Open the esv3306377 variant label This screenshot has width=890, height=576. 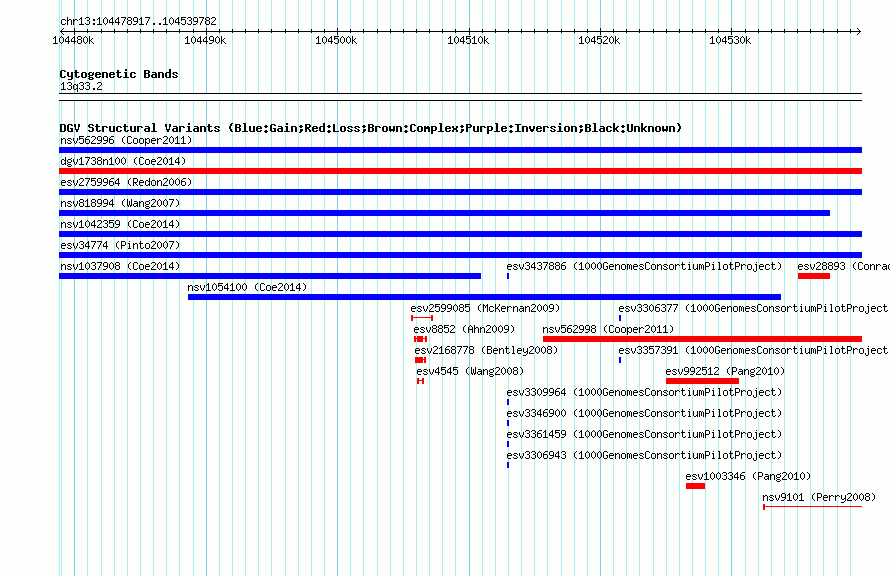tap(753, 308)
